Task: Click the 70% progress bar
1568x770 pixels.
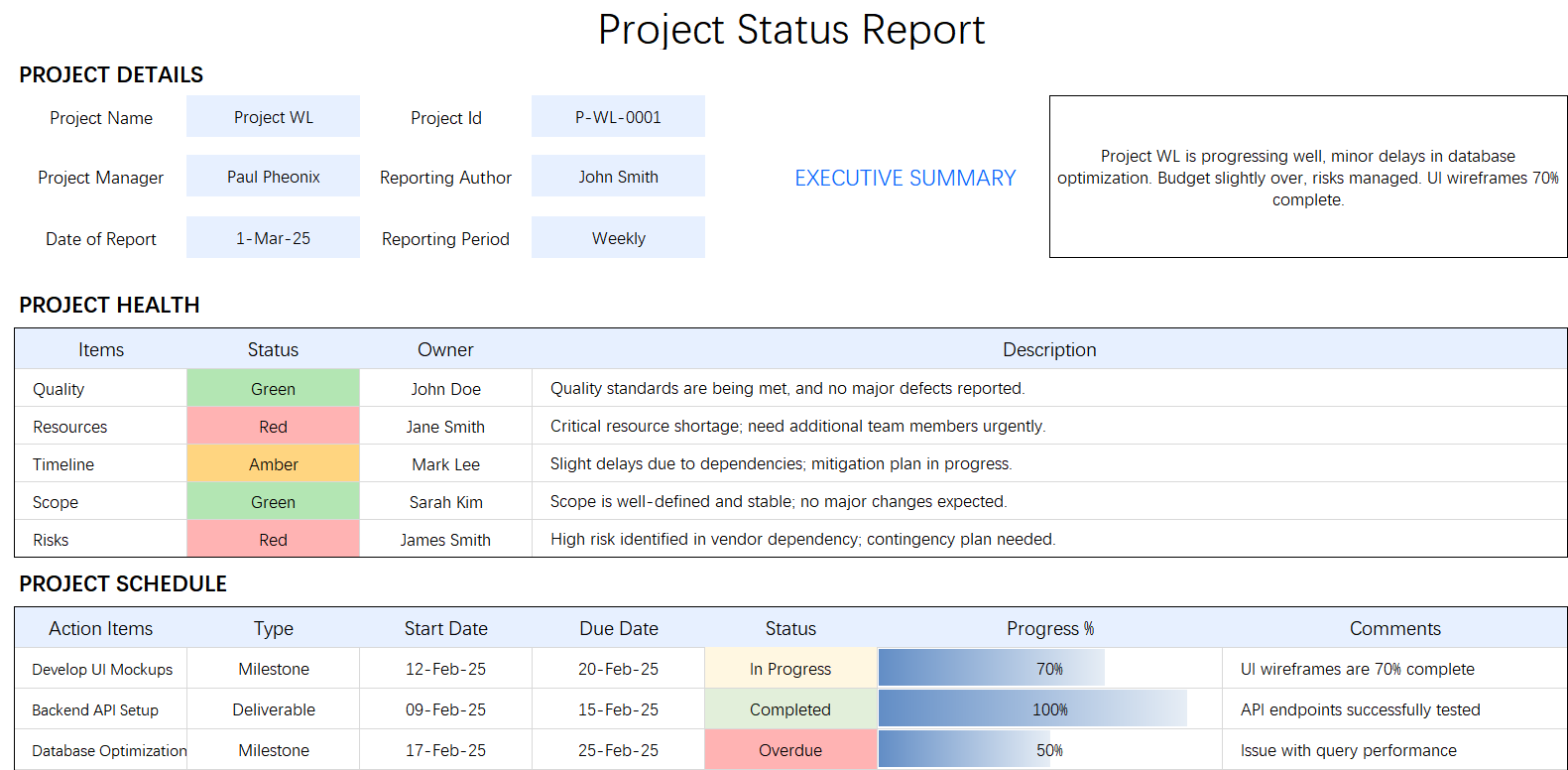Action: tap(992, 669)
